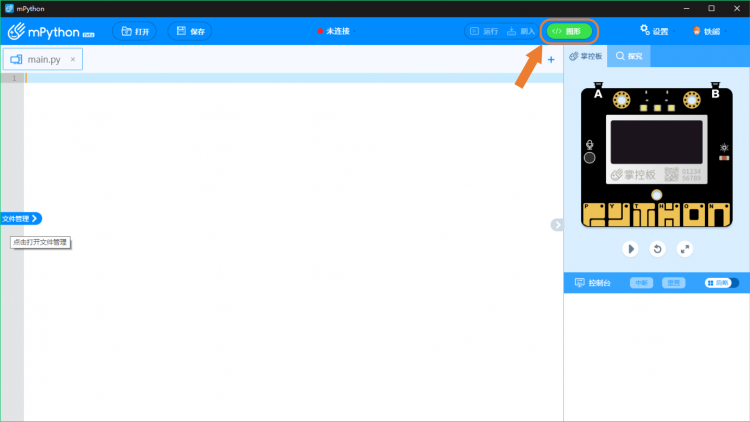Click touch pad H on the board
This screenshot has width=750, height=422.
[669, 215]
